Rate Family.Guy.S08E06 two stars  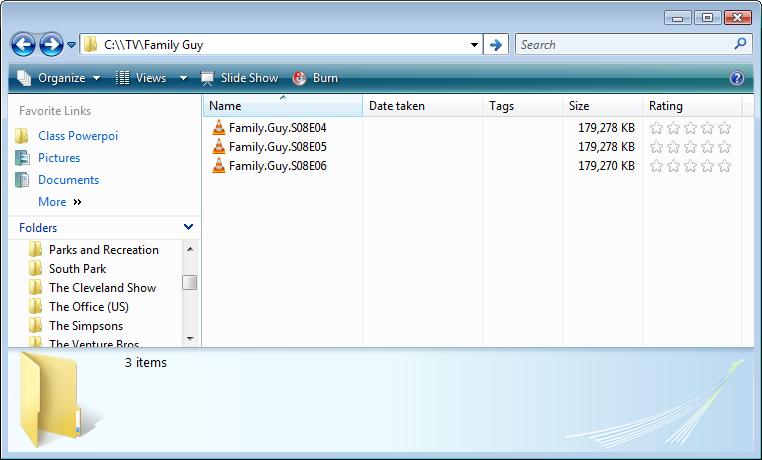point(673,166)
